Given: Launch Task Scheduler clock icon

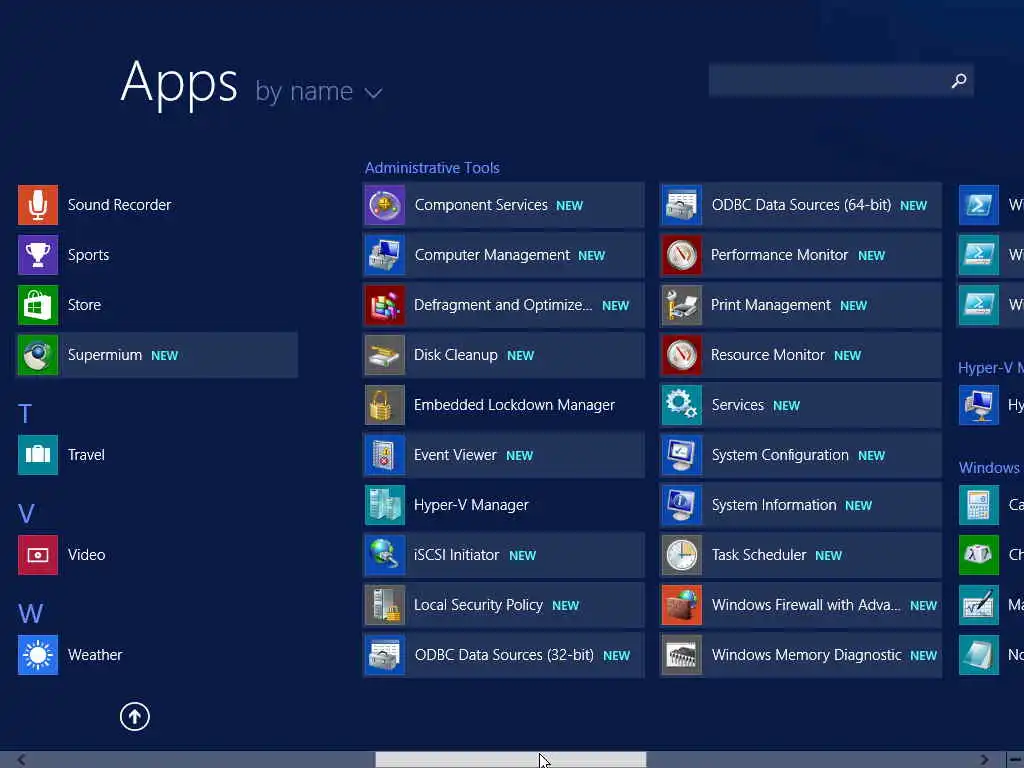Looking at the screenshot, I should click(682, 554).
